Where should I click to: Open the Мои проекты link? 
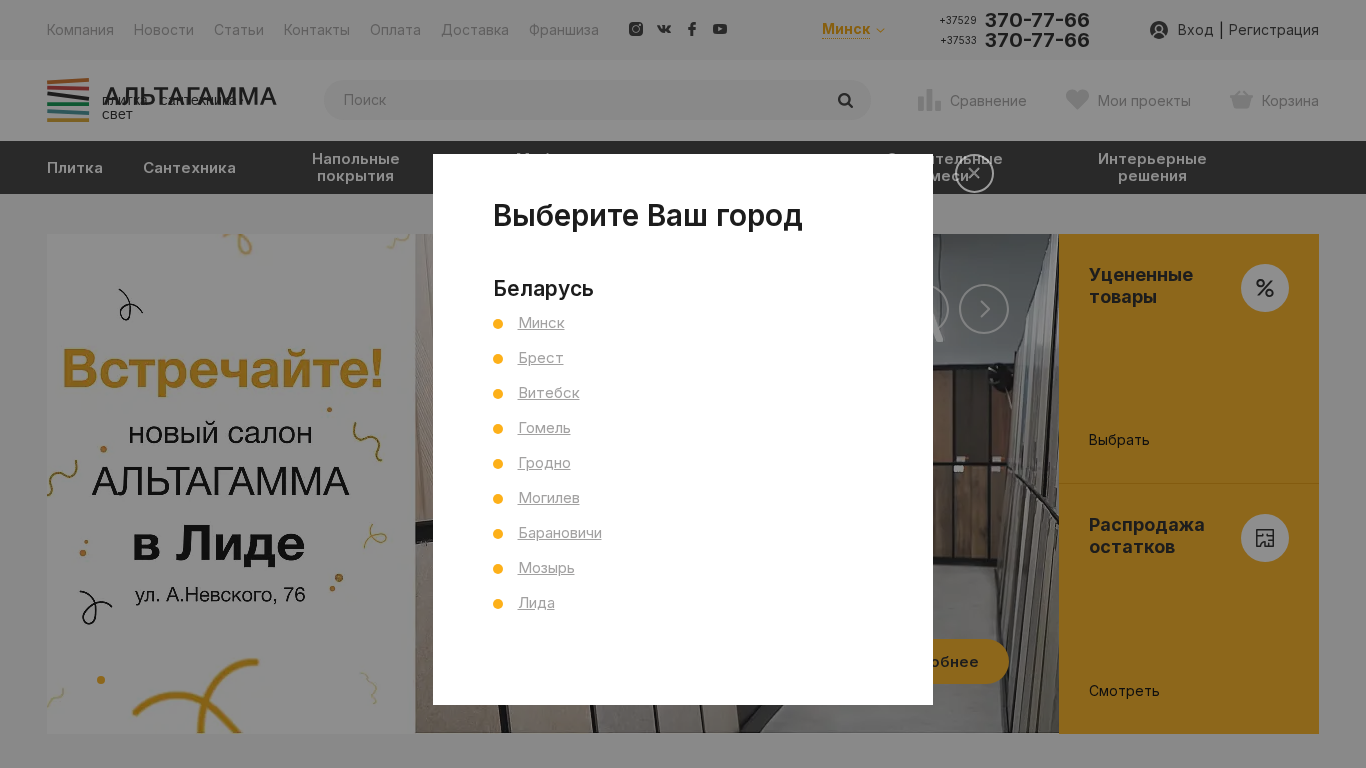[x=1144, y=100]
